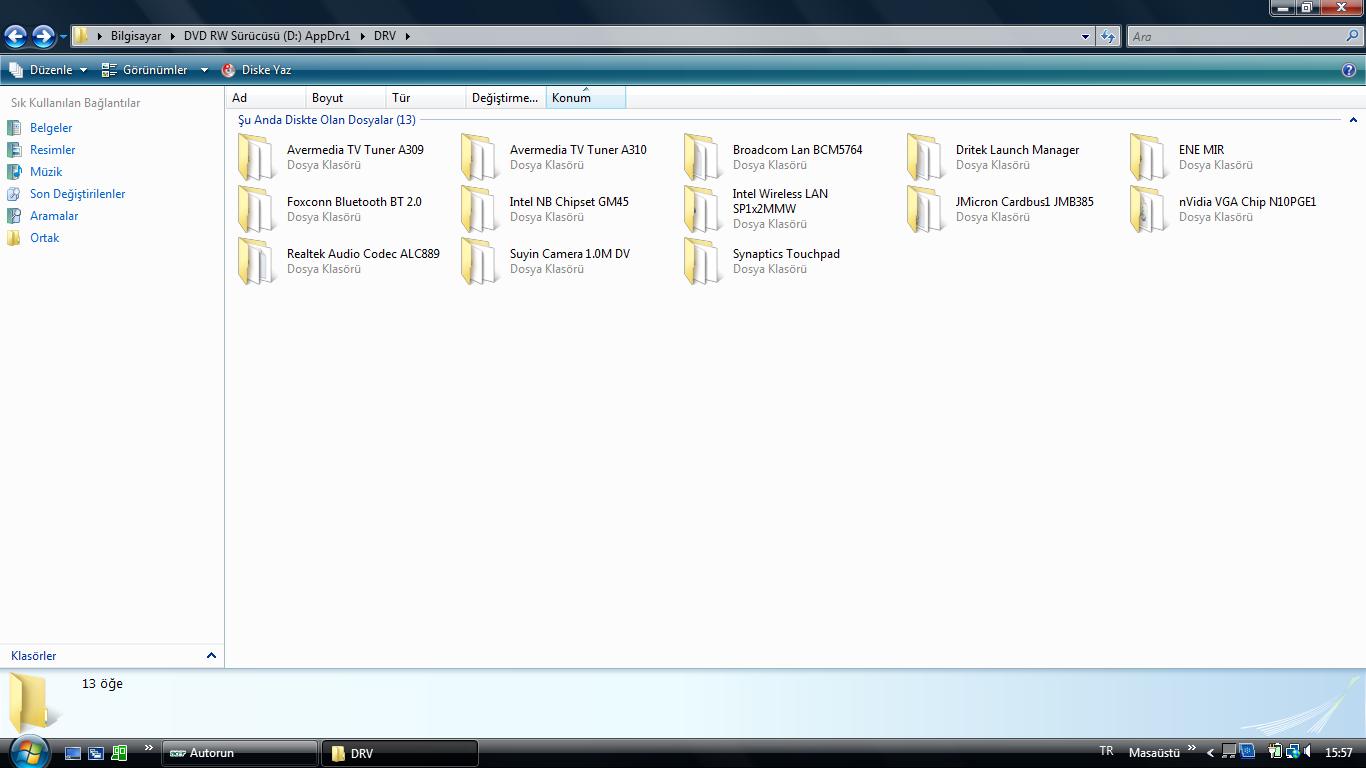1366x768 pixels.
Task: Go back with the Back arrow button
Action: point(15,37)
